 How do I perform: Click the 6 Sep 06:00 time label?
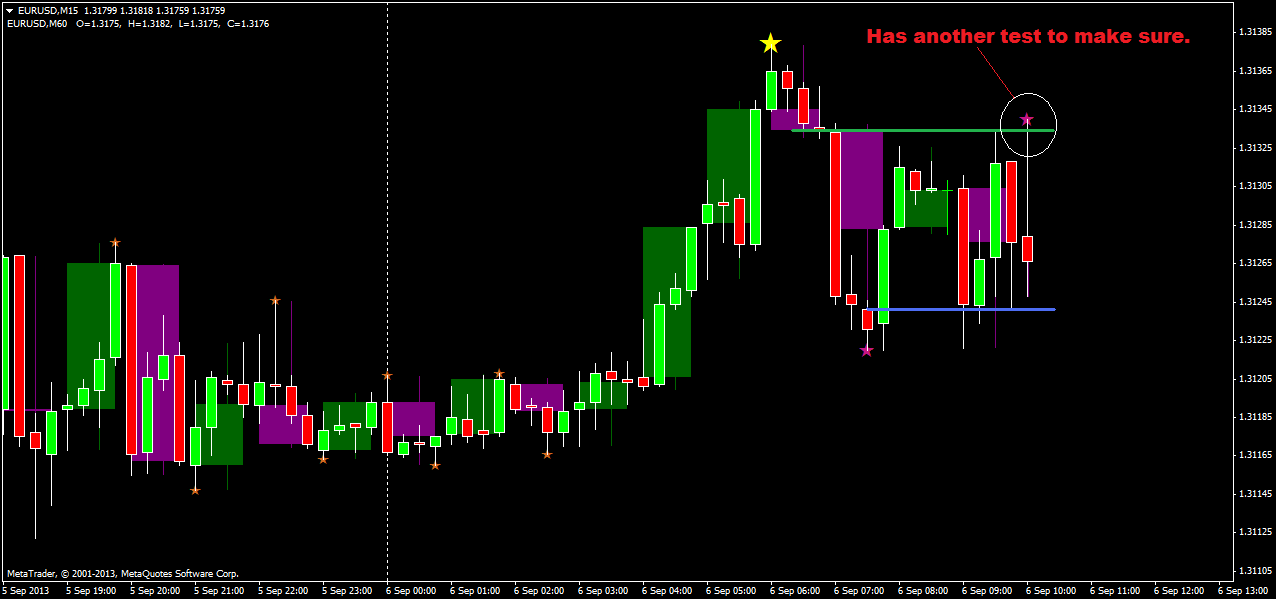point(796,591)
